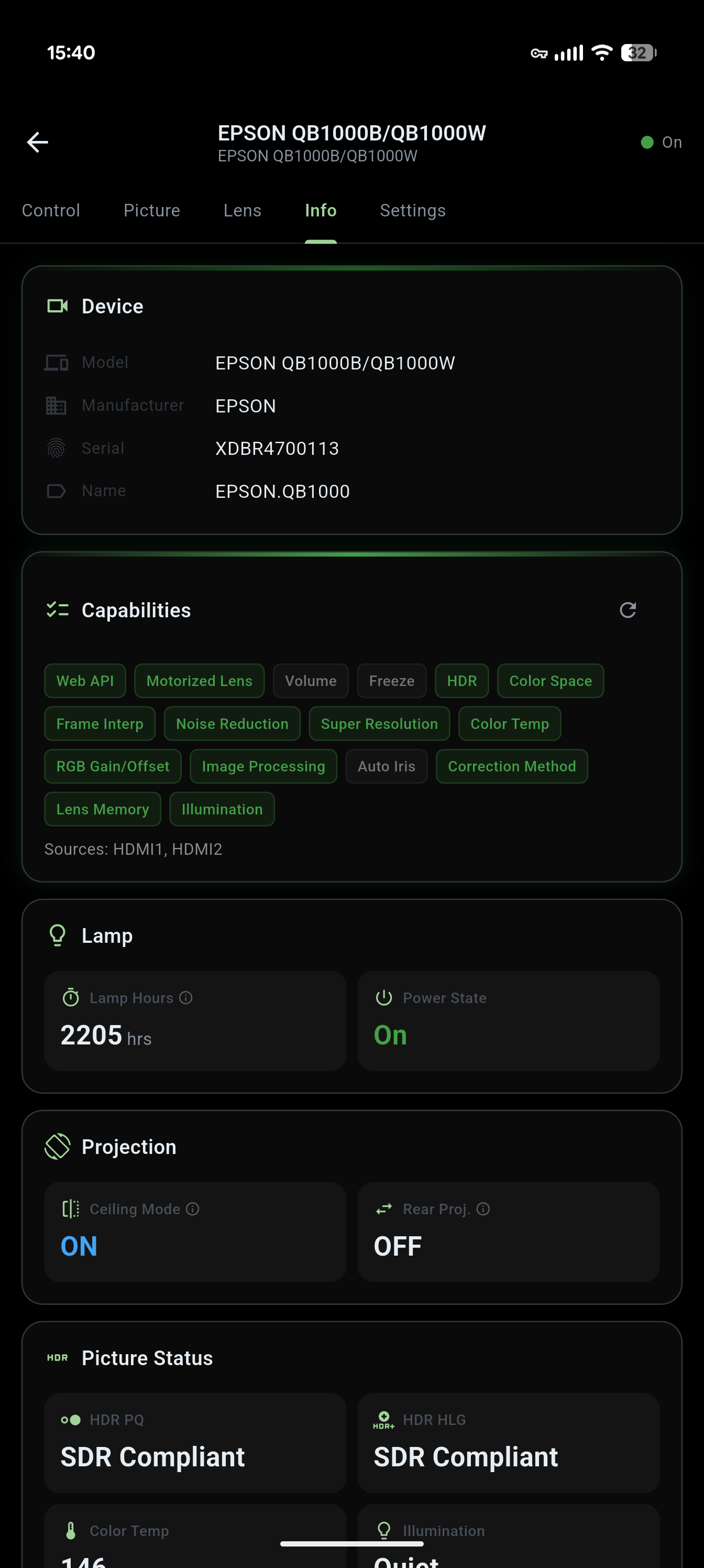Open the Lamp Hours info tooltip
The image size is (704, 1568).
click(x=184, y=998)
